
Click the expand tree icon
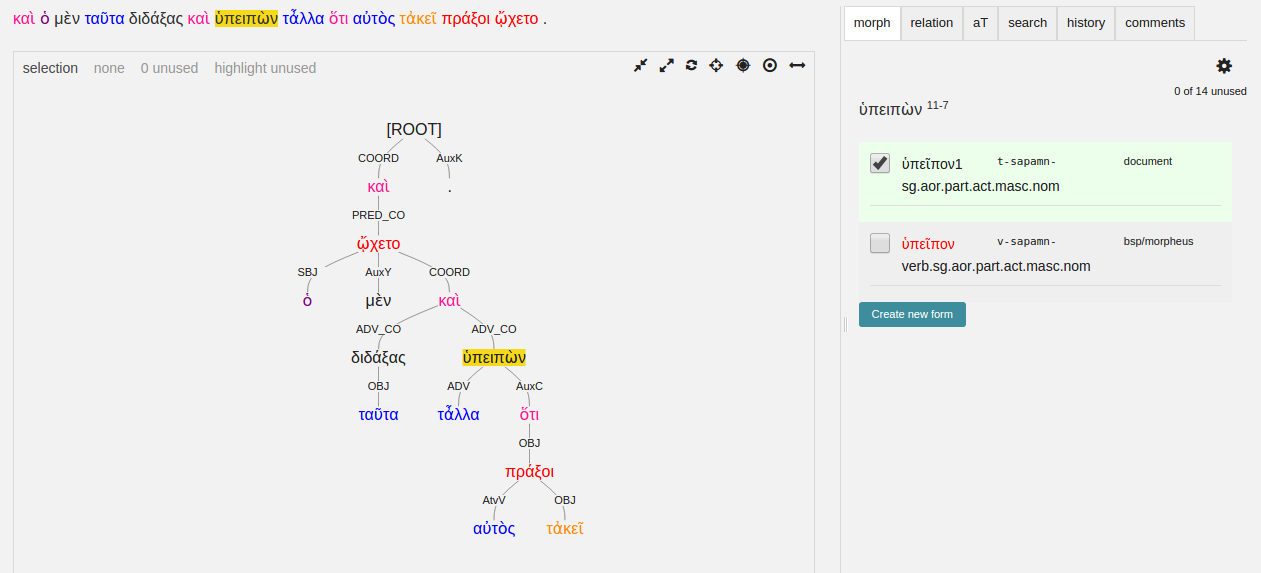pos(666,65)
